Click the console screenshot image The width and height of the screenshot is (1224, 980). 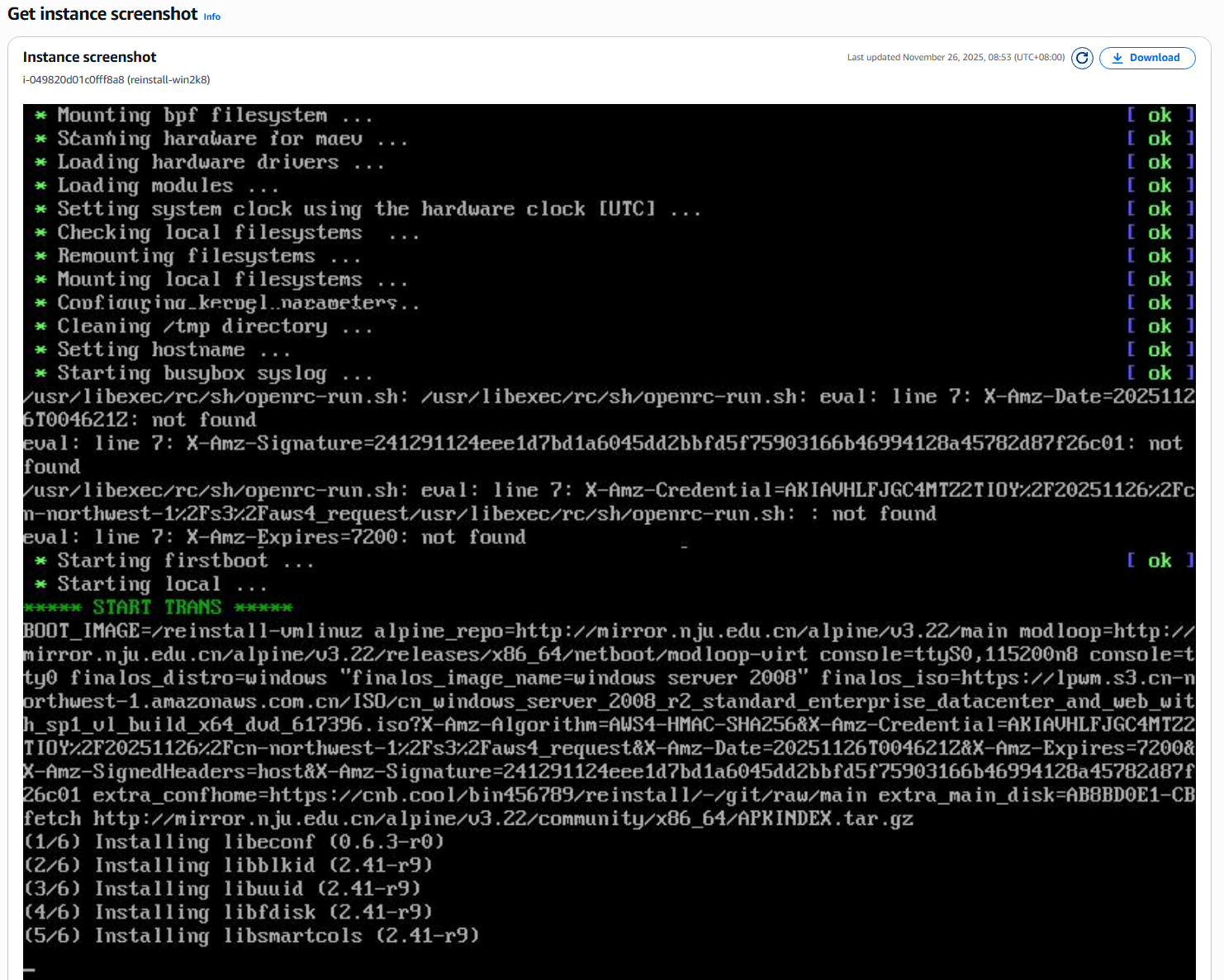coord(610,542)
